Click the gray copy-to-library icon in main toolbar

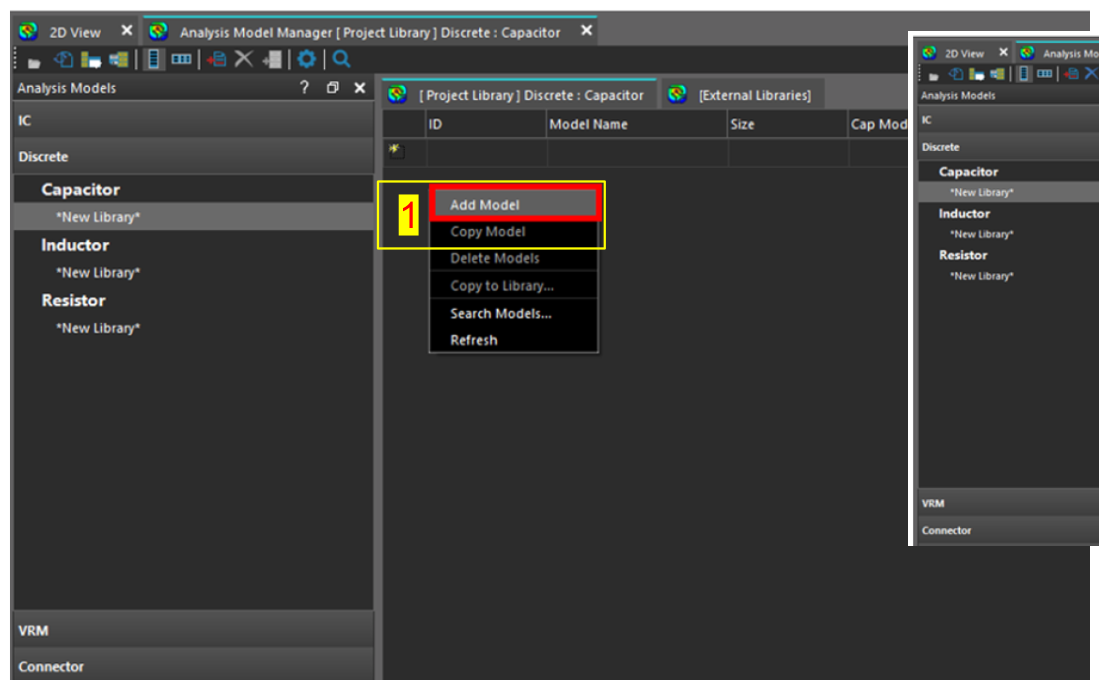tap(273, 60)
